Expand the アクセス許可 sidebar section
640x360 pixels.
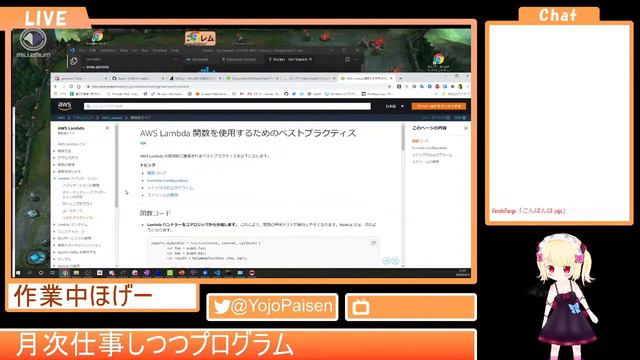(x=54, y=158)
